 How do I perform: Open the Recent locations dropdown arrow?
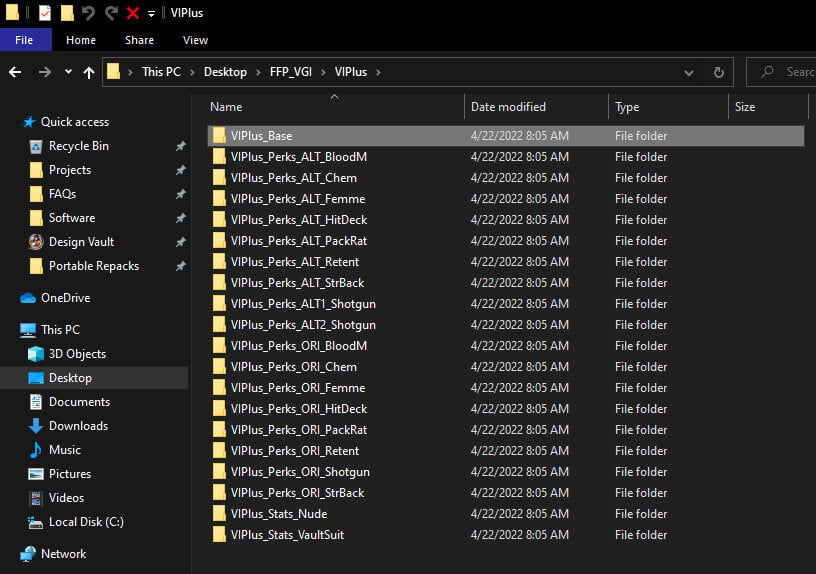[x=68, y=72]
